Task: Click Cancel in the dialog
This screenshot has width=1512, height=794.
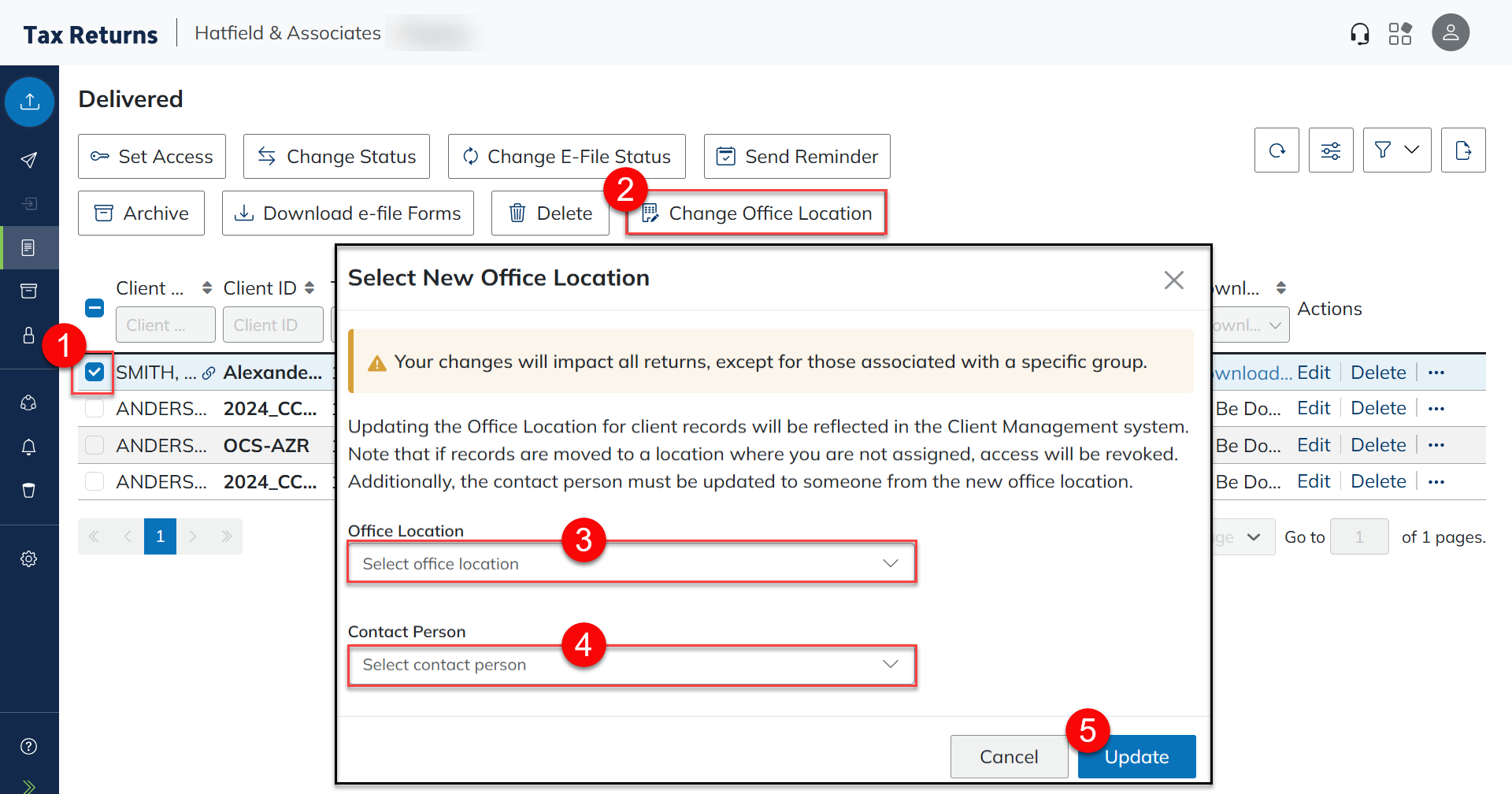Action: coord(1008,757)
